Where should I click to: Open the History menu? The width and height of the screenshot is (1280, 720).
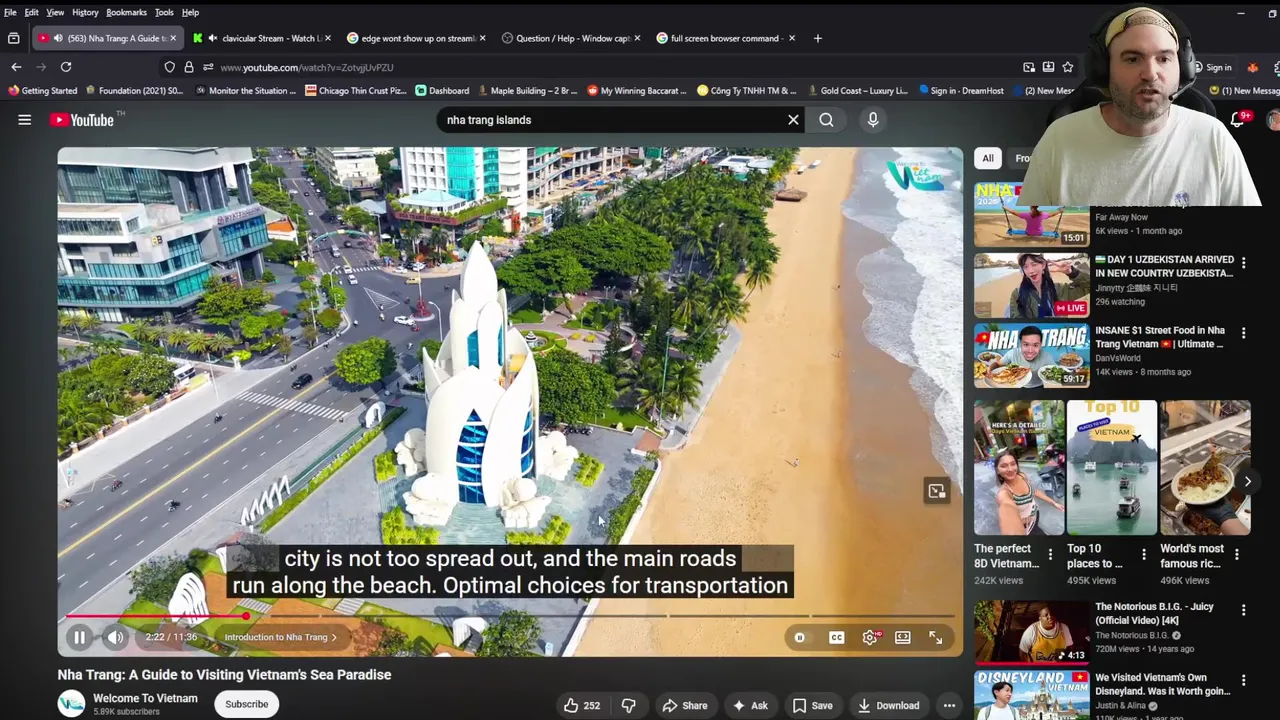pyautogui.click(x=85, y=12)
